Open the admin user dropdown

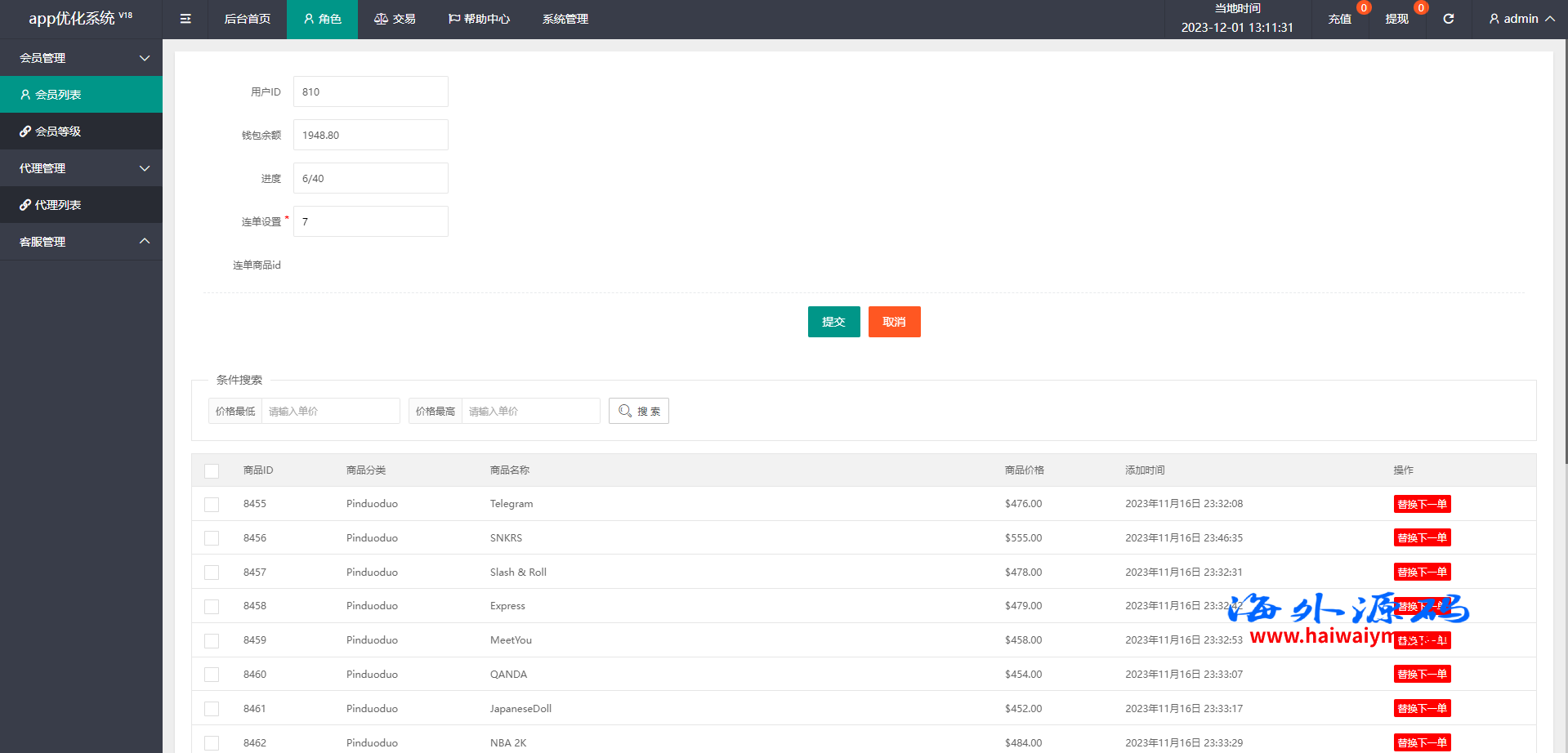(1521, 19)
